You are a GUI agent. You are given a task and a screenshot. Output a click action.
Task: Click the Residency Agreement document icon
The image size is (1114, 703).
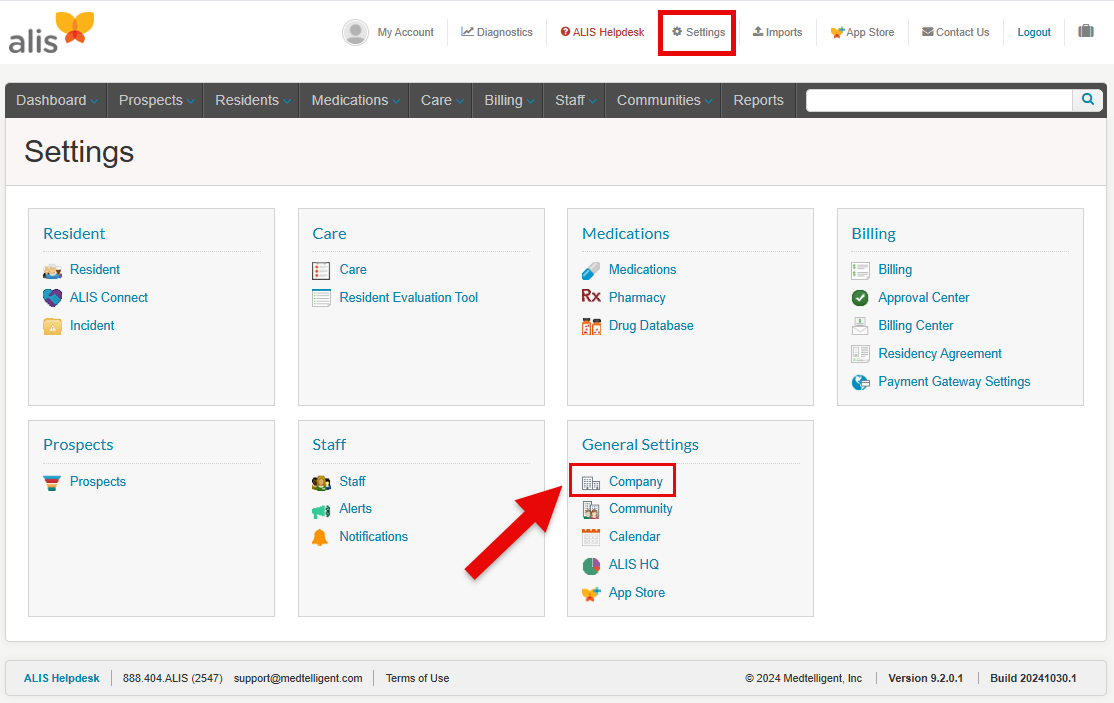(860, 354)
